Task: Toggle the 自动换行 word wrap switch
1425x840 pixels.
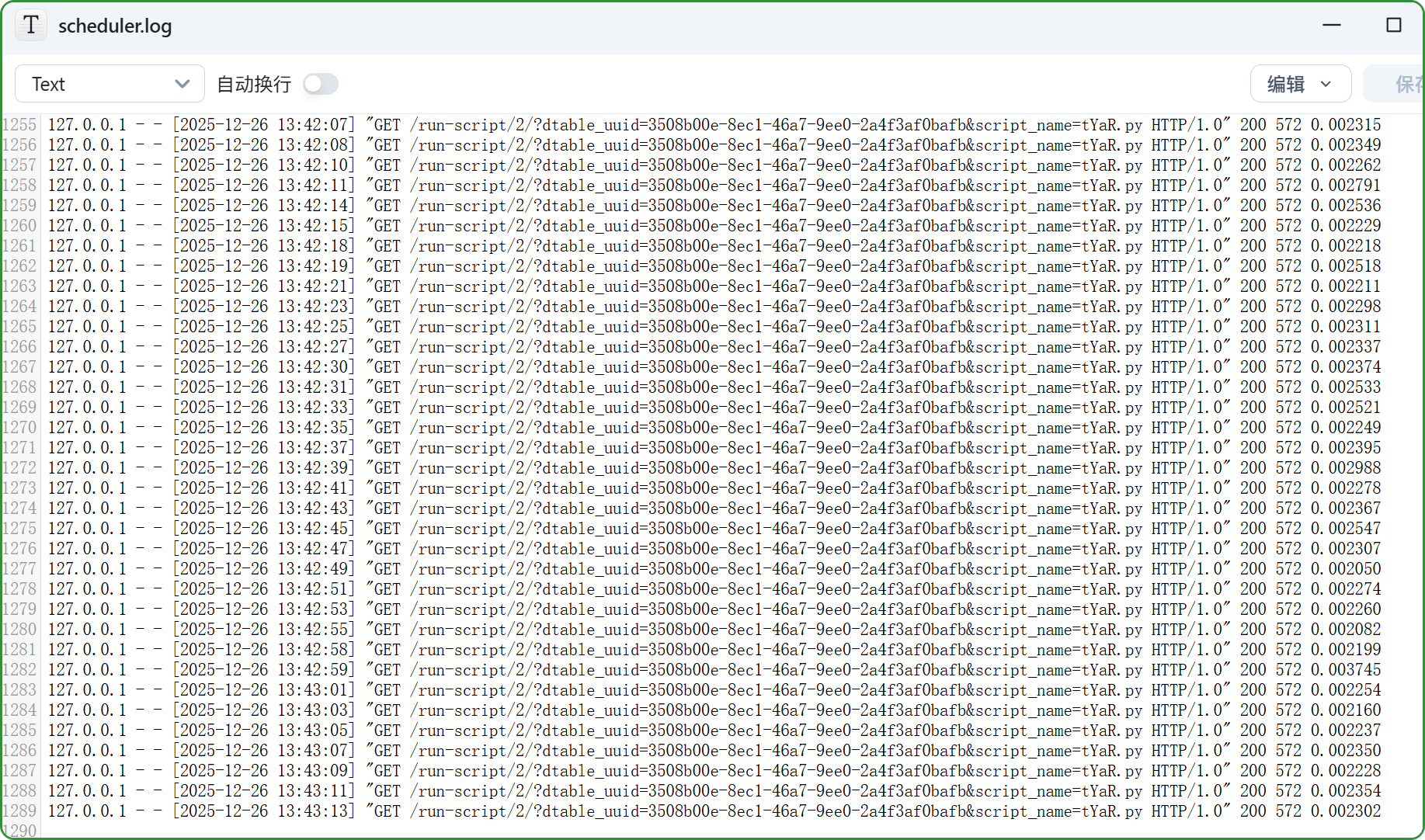Action: [x=320, y=84]
